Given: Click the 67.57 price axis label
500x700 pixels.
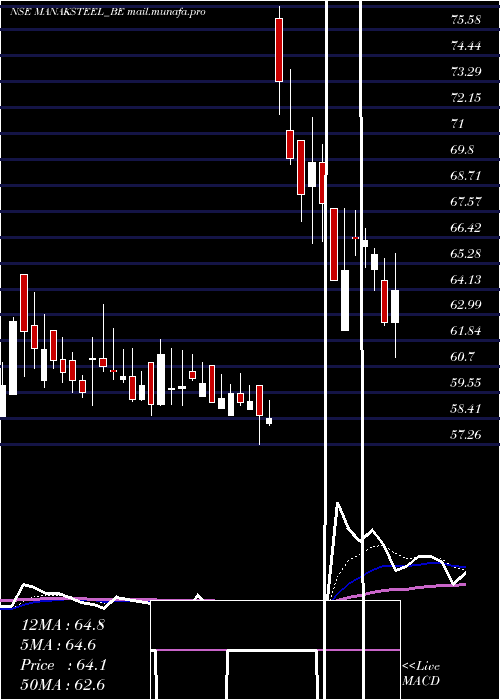Looking at the screenshot, I should point(466,201).
